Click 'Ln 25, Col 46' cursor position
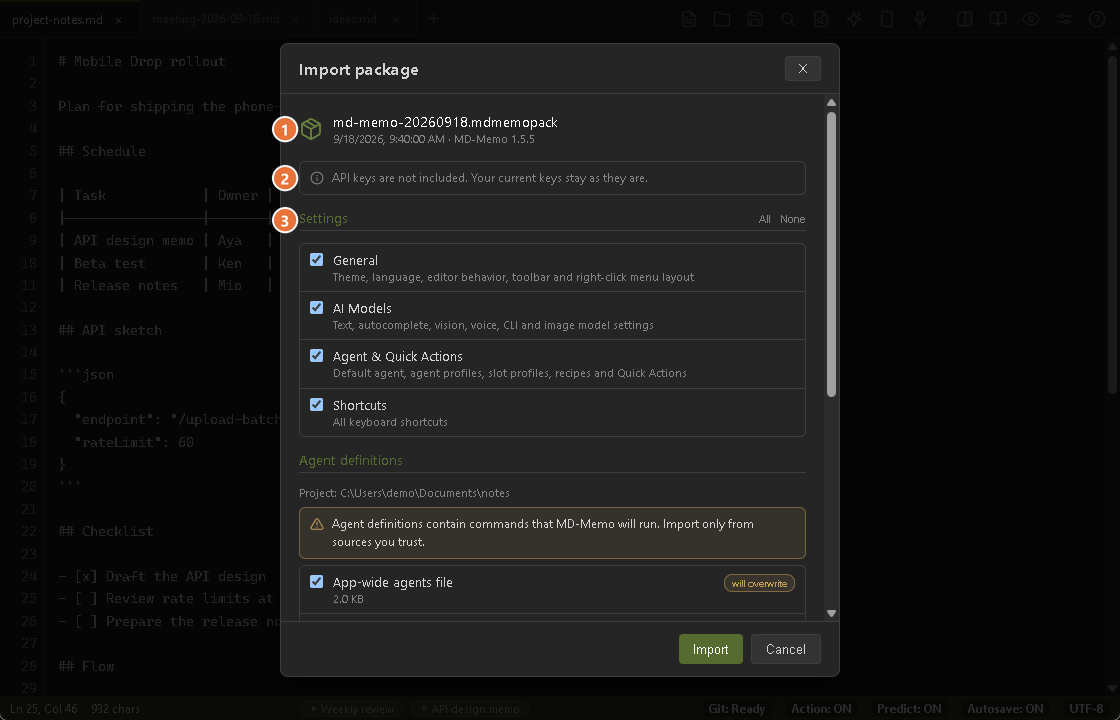 point(44,709)
